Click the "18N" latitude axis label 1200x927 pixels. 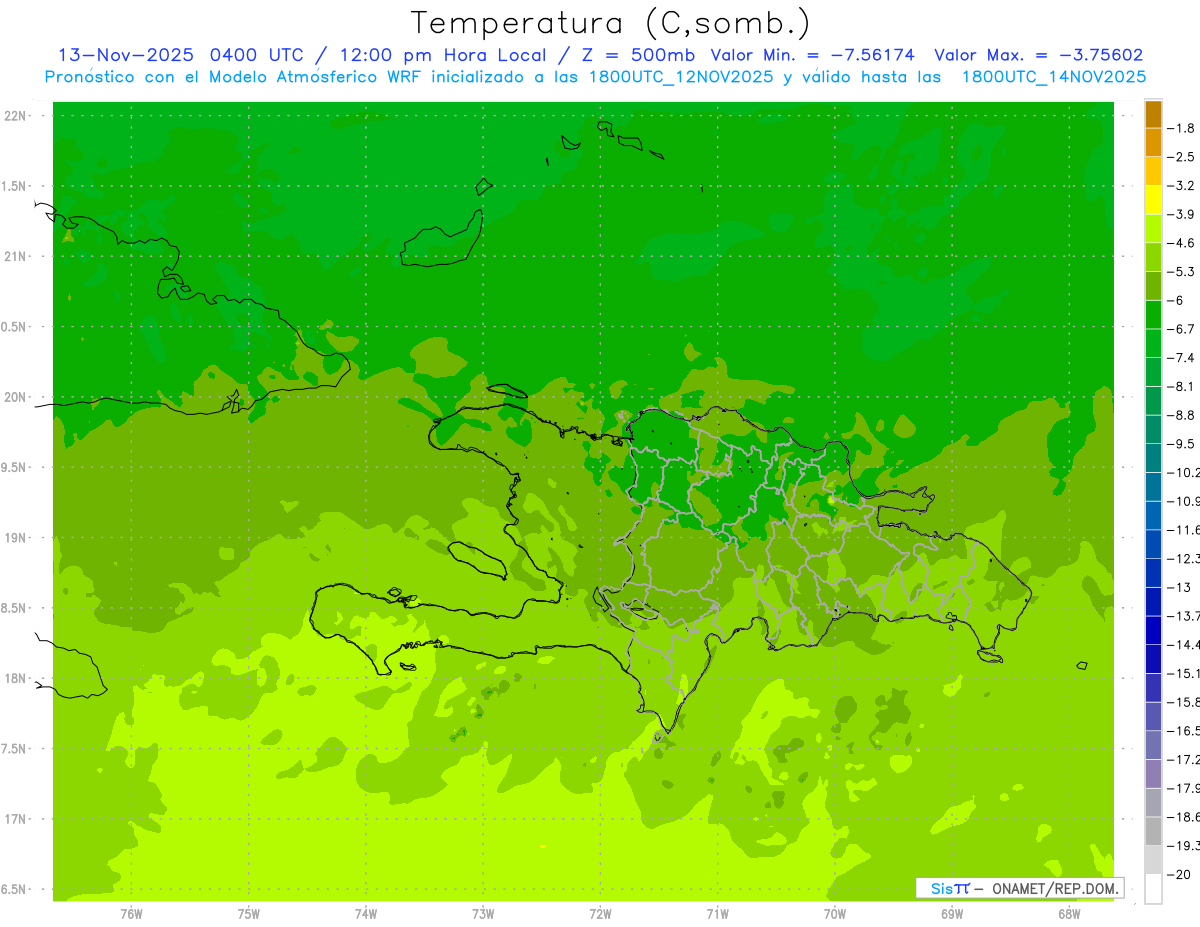click(16, 678)
